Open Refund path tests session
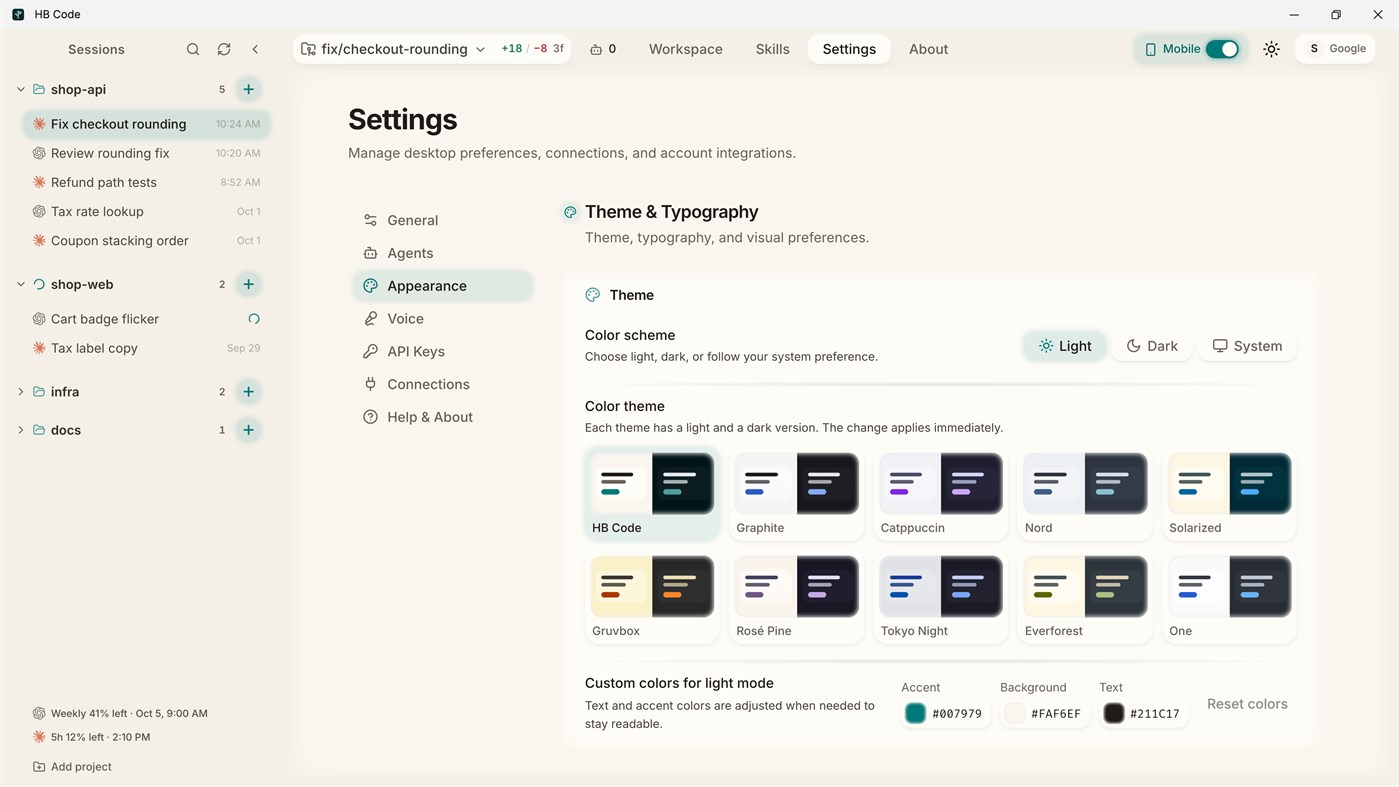Screen dimensions: 1399x787 point(146,182)
